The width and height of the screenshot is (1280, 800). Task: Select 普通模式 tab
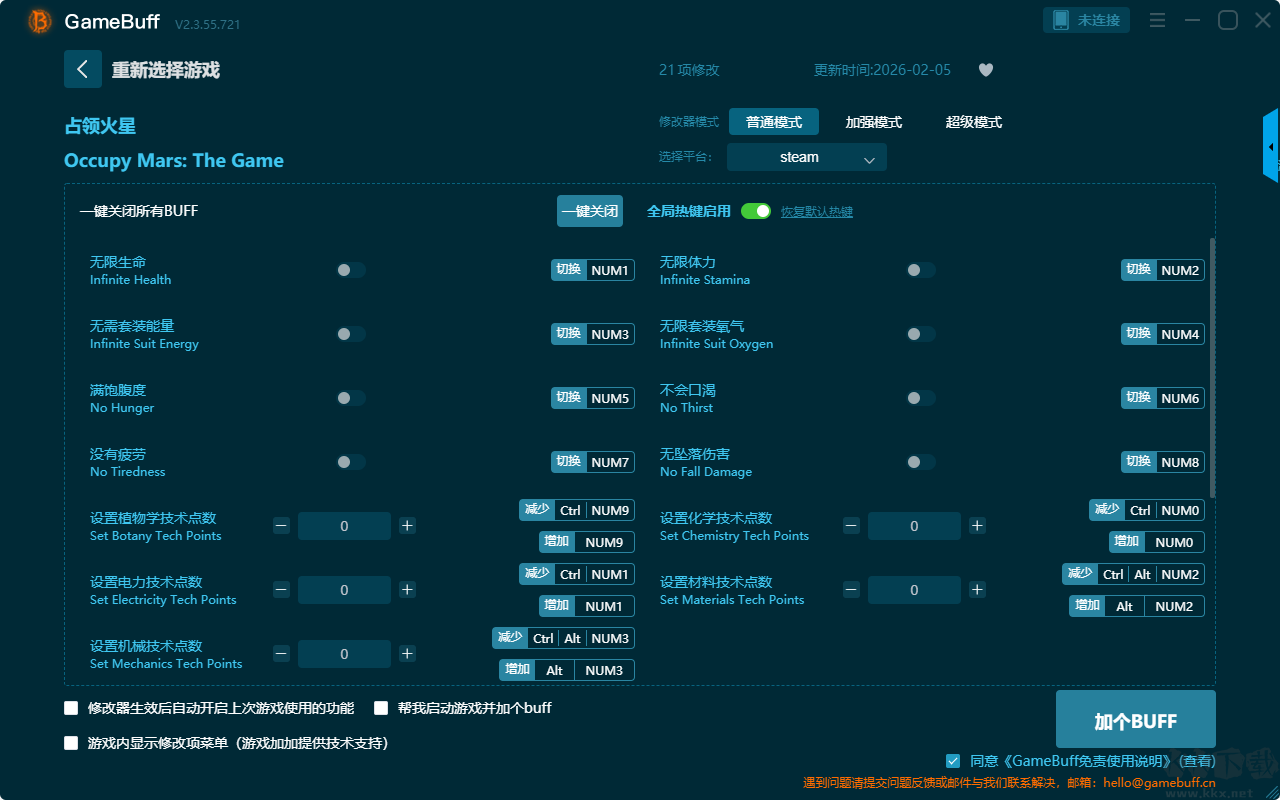[774, 122]
